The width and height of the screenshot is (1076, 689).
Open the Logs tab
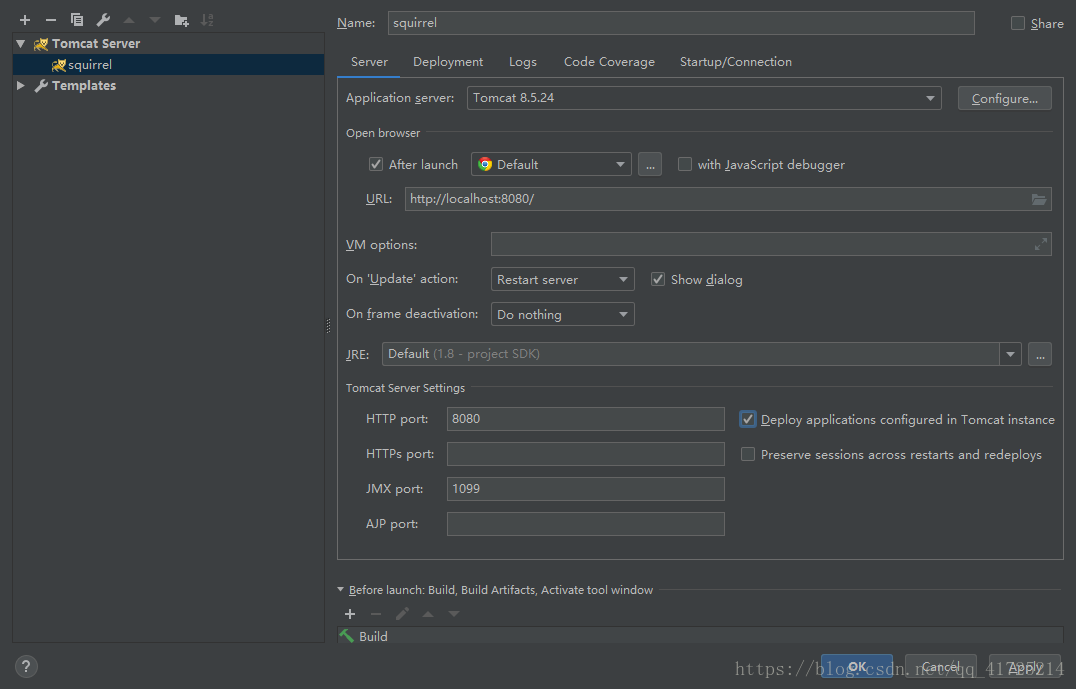pos(523,62)
